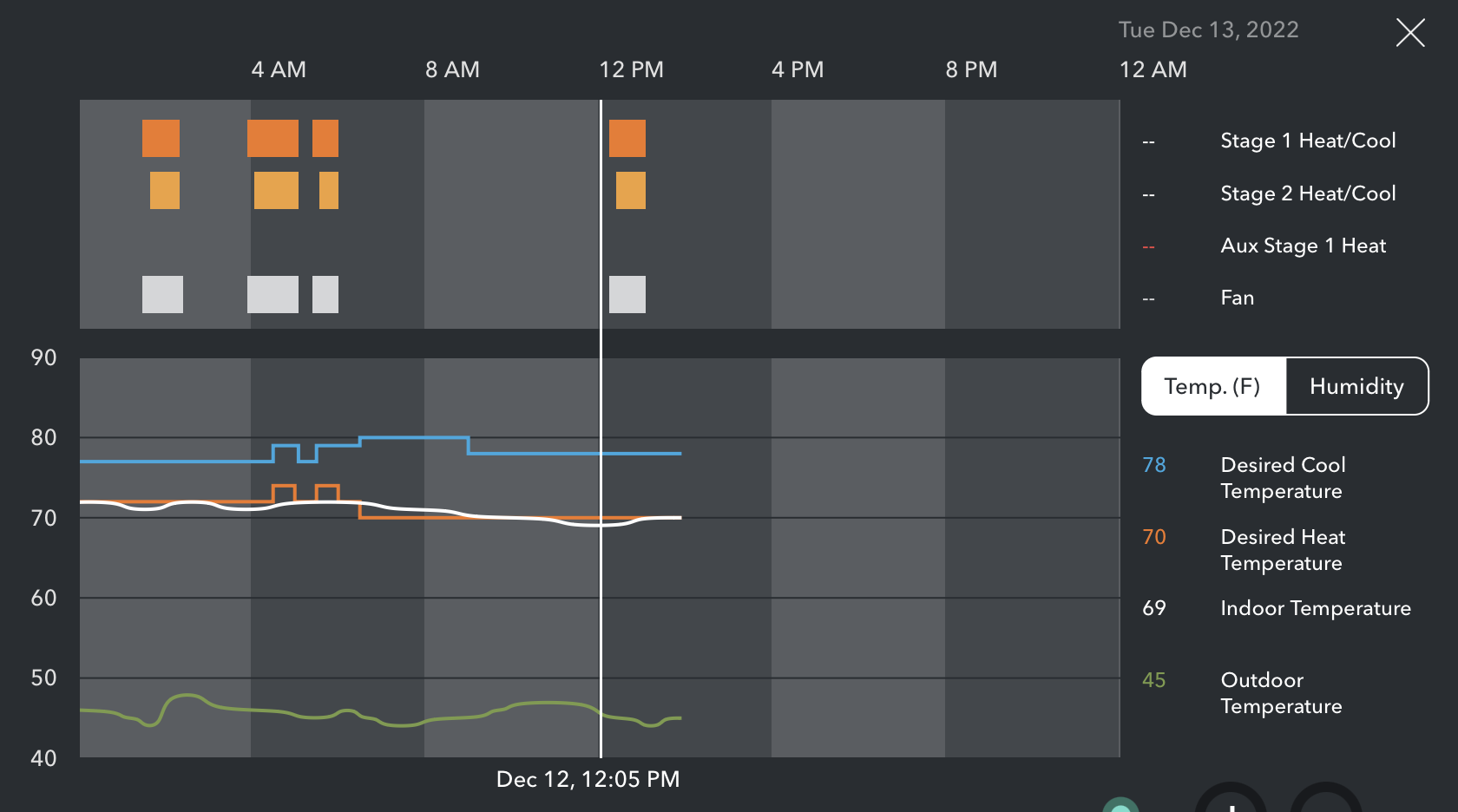Click the Indoor Temperature legend label
1458x812 pixels.
click(1315, 608)
